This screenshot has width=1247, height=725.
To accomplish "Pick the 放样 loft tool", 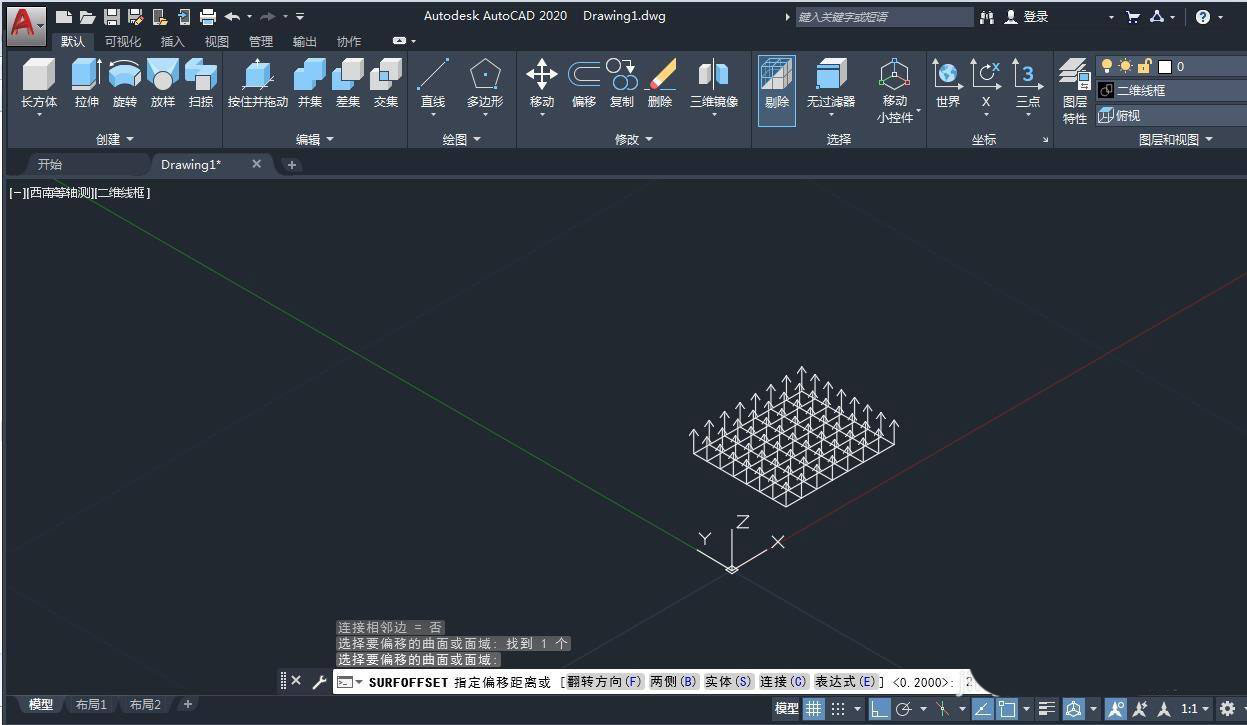I will tap(163, 84).
